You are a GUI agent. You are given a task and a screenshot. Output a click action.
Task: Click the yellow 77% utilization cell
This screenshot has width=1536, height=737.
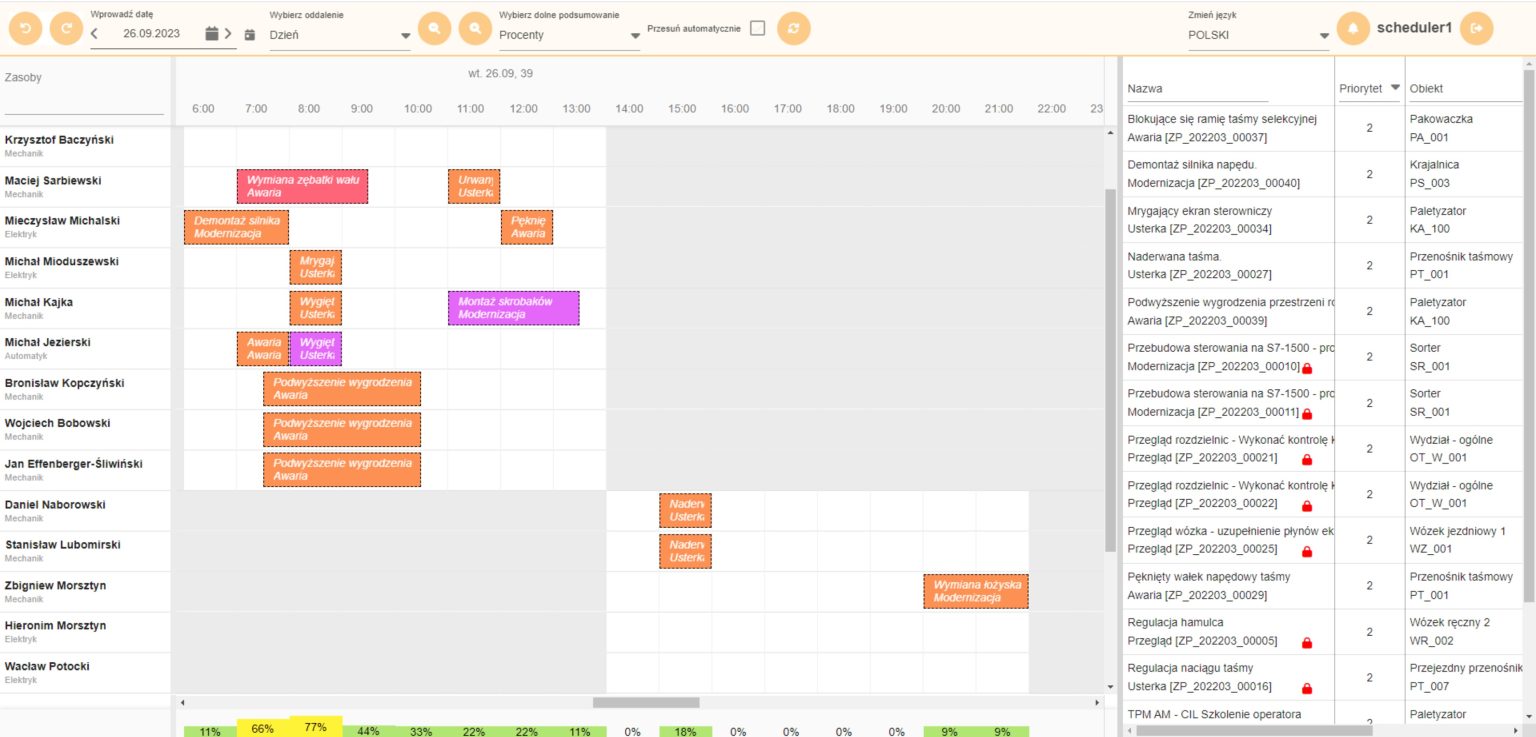pyautogui.click(x=314, y=728)
